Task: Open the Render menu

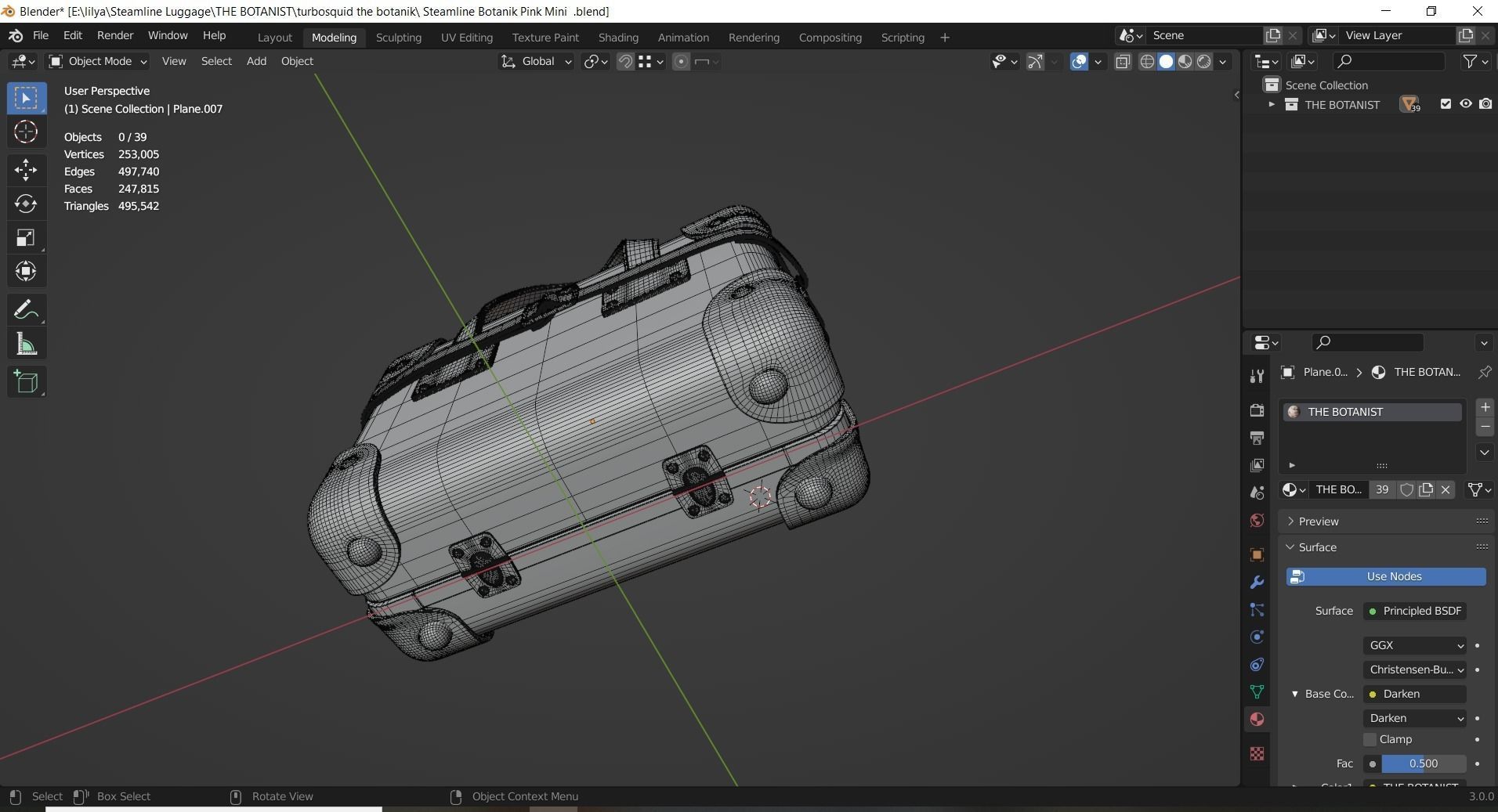Action: point(115,36)
